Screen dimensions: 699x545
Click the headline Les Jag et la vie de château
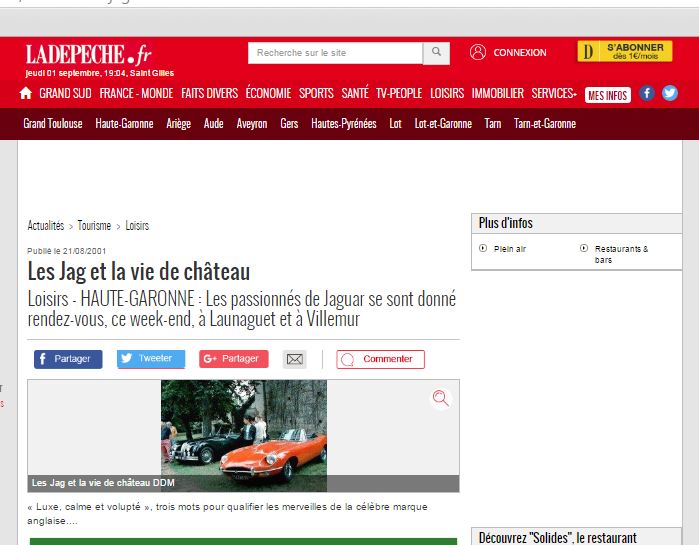coord(139,272)
